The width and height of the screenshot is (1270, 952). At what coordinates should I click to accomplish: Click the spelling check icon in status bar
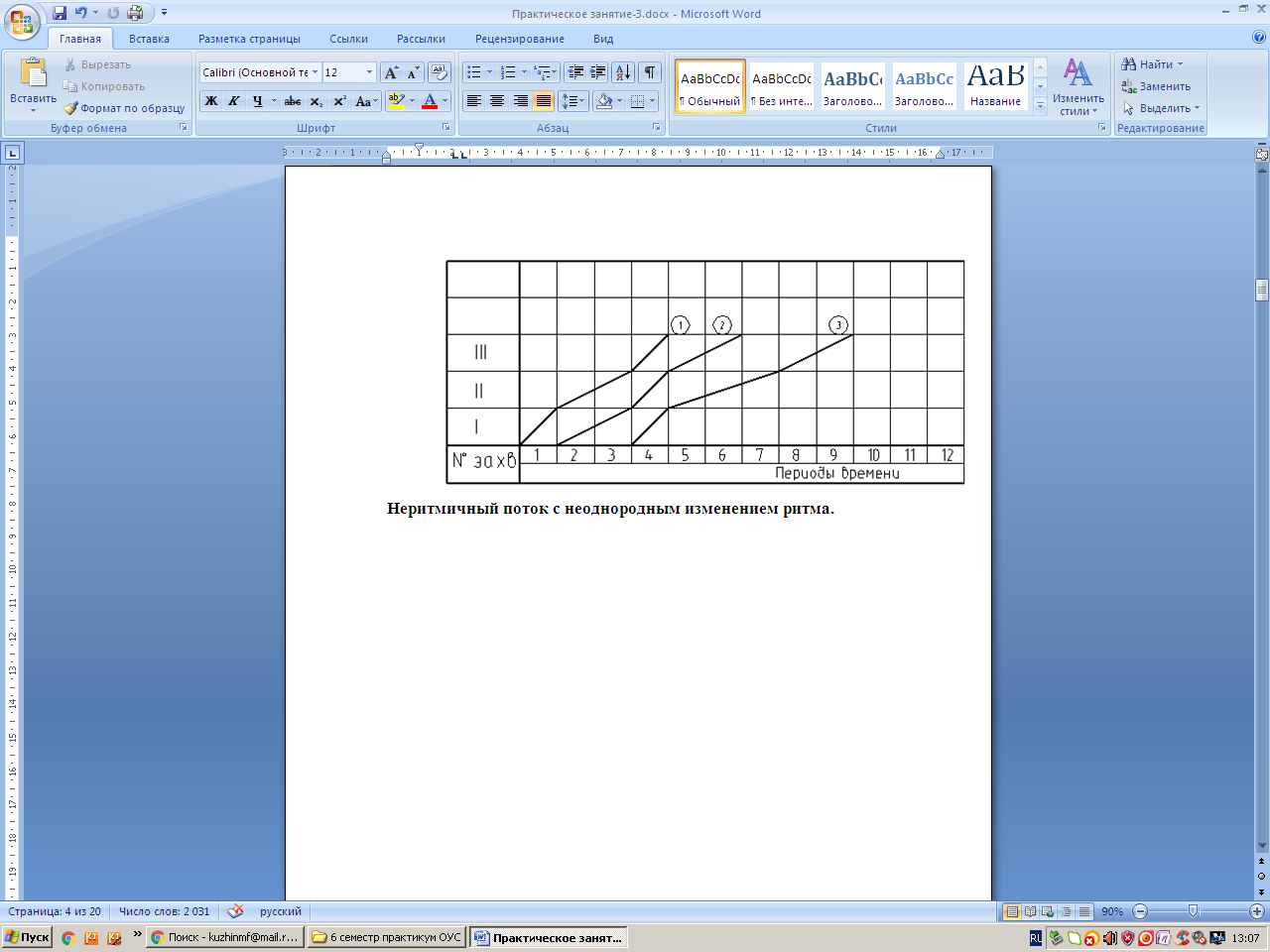pyautogui.click(x=235, y=911)
